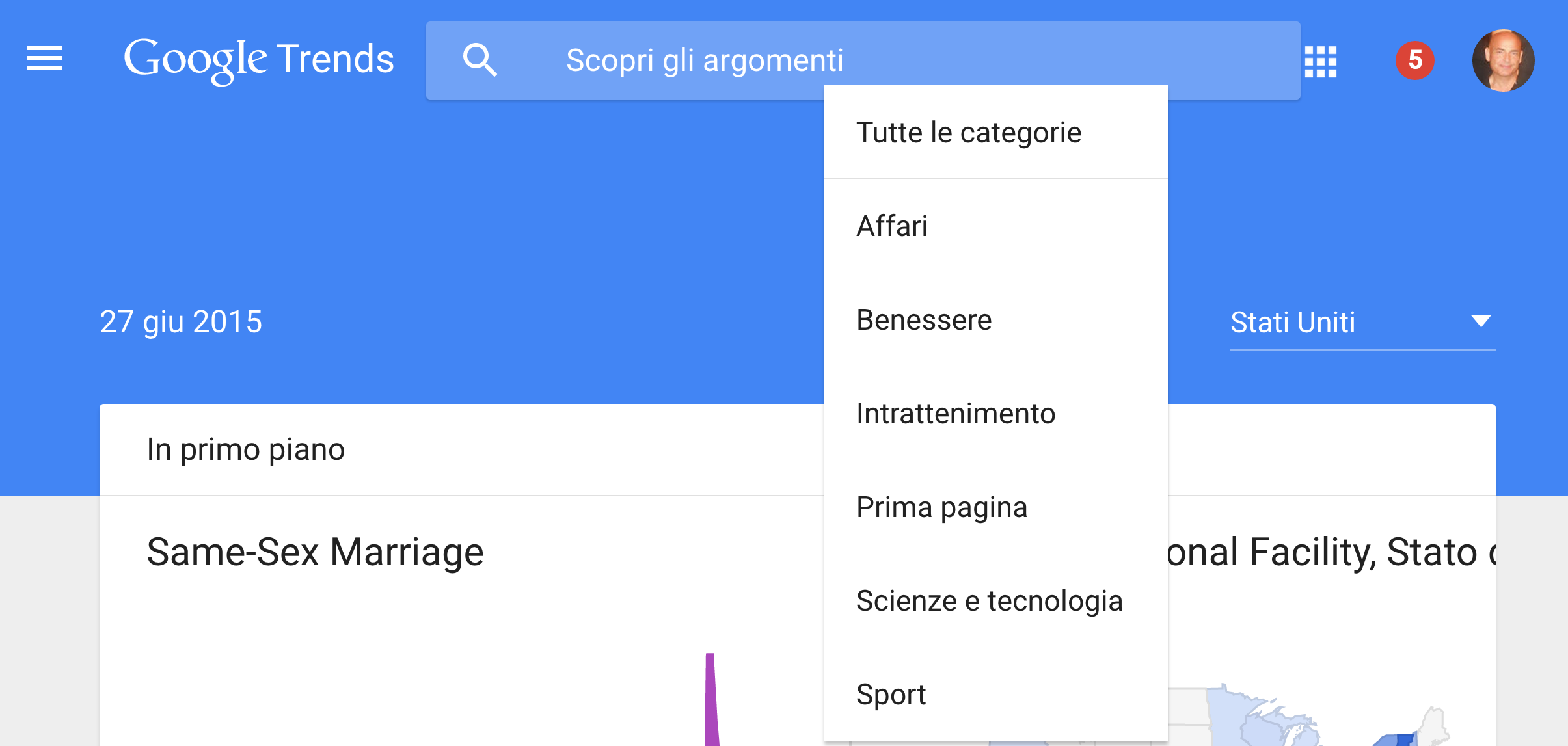Click the search magnifier icon
The height and width of the screenshot is (746, 1568).
click(x=480, y=60)
